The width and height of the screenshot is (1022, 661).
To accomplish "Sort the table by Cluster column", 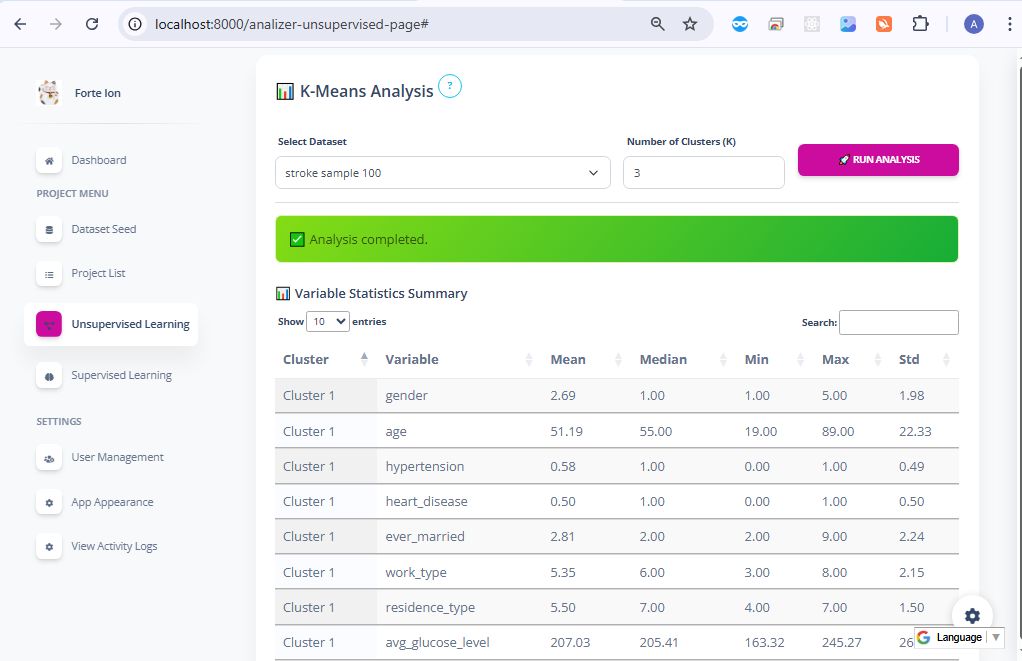I will pos(325,359).
